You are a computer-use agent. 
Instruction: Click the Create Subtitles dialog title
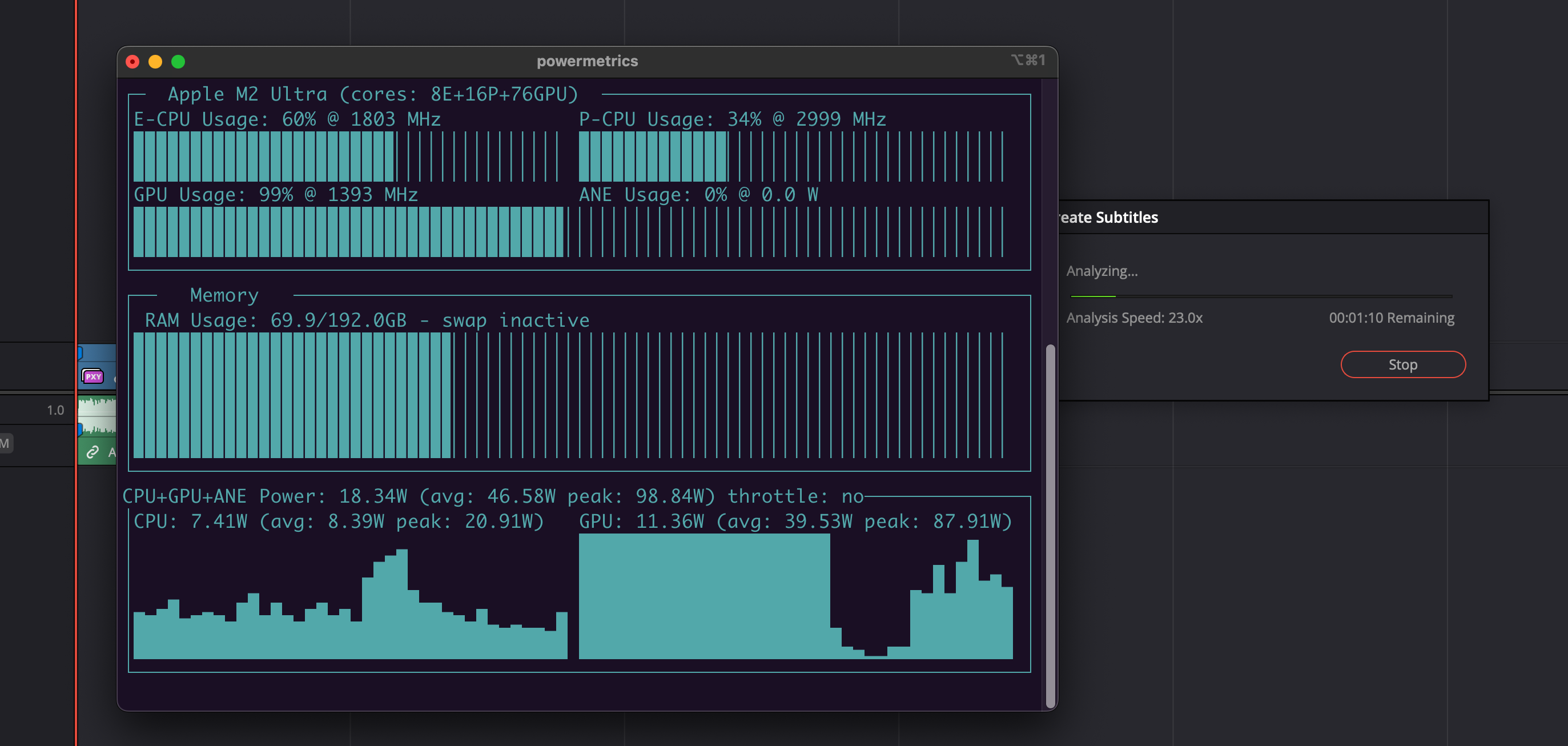click(1108, 218)
